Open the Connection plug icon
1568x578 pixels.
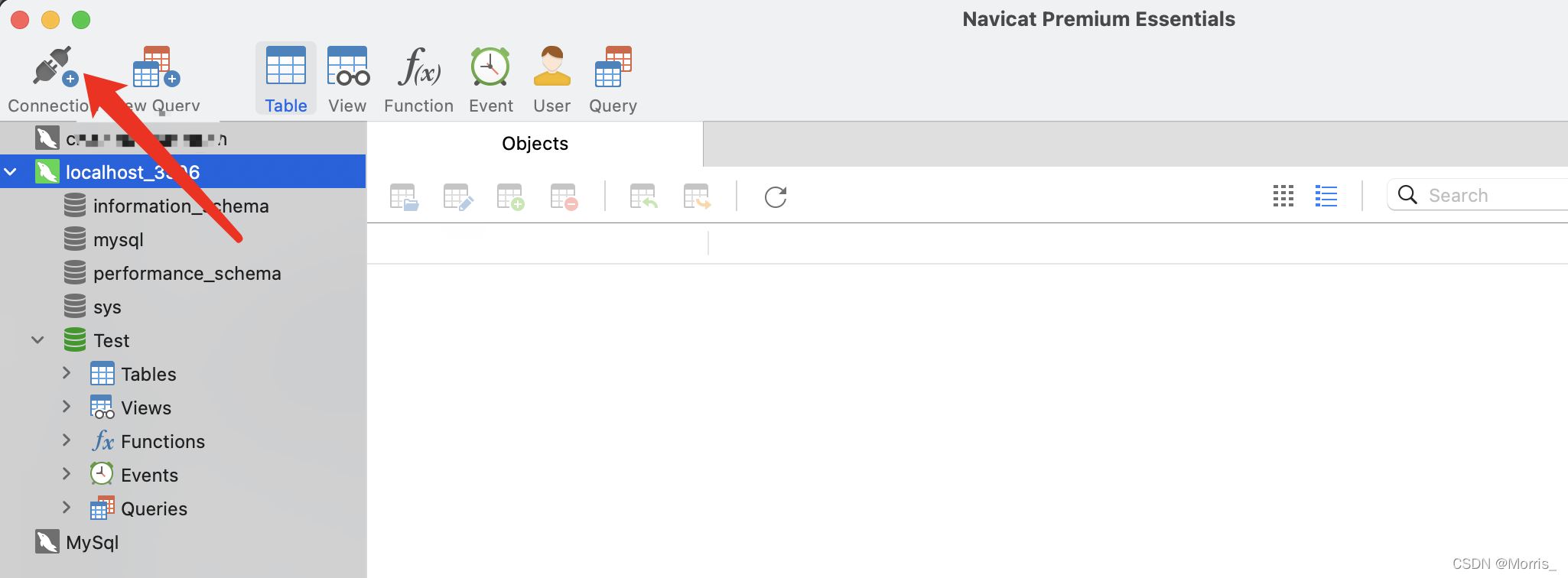tap(54, 67)
